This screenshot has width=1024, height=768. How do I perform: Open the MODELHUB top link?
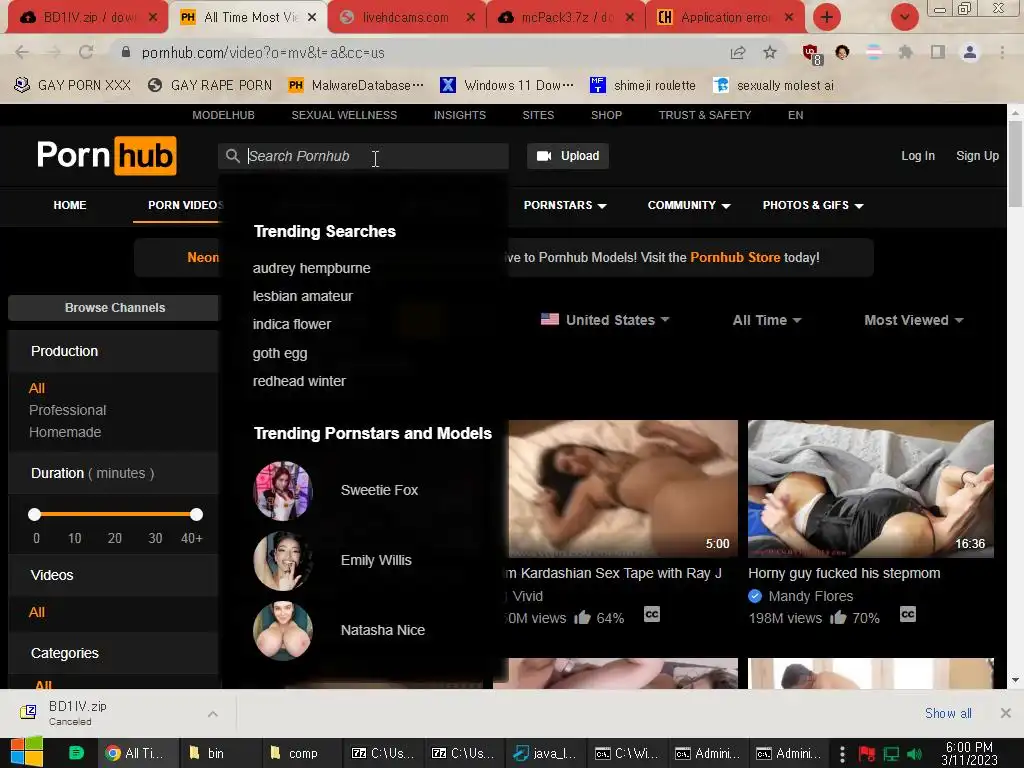tap(223, 115)
